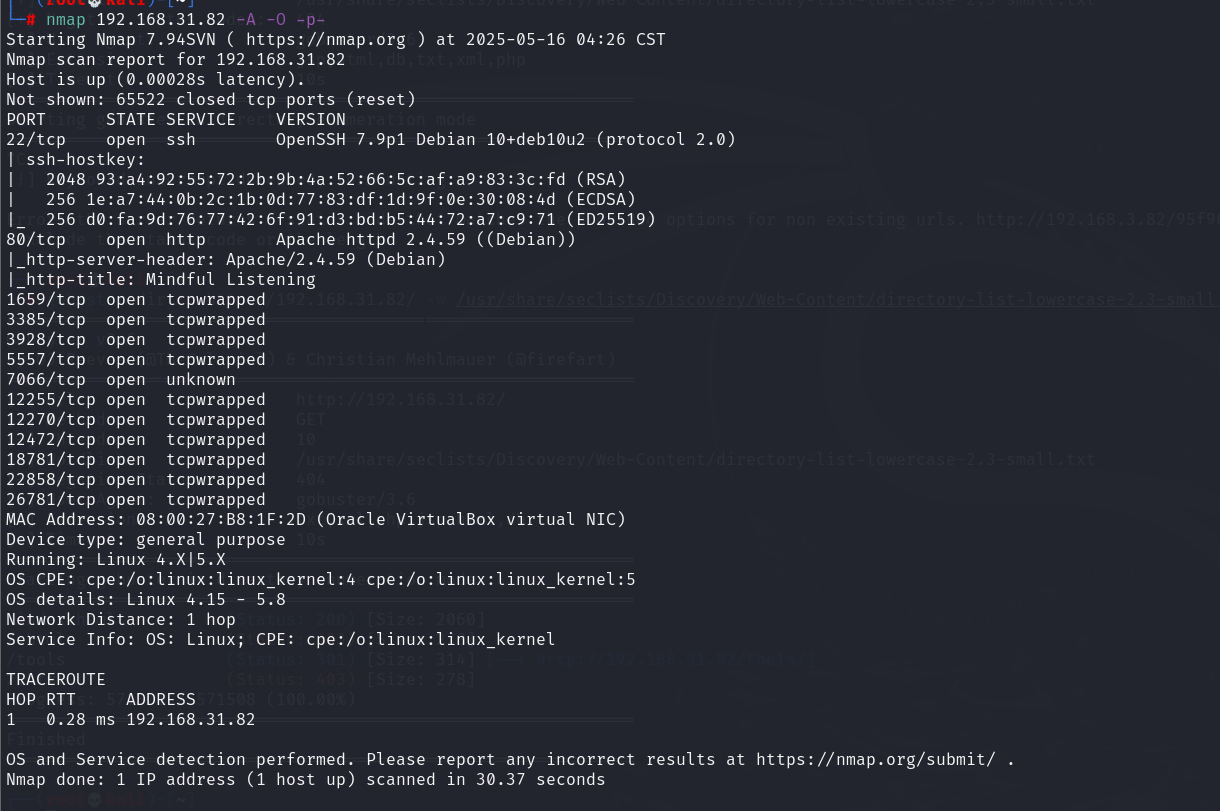Click the 1659/tcp tcpwrapped line
This screenshot has height=811, width=1220.
coord(136,299)
